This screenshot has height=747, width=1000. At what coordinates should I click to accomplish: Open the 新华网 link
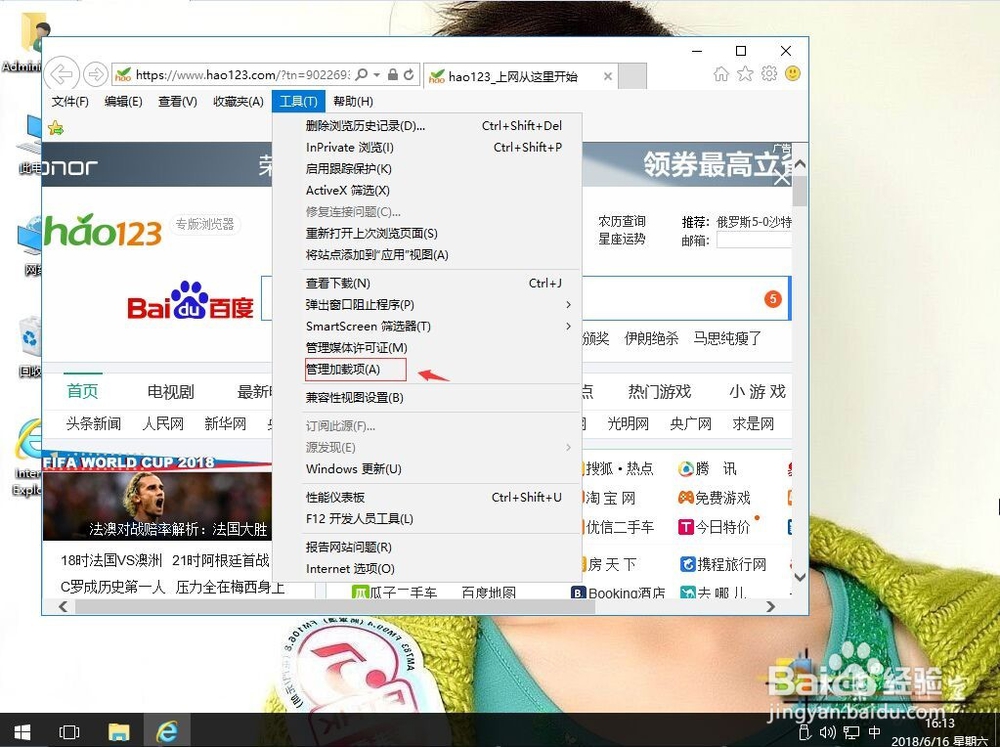pos(225,424)
